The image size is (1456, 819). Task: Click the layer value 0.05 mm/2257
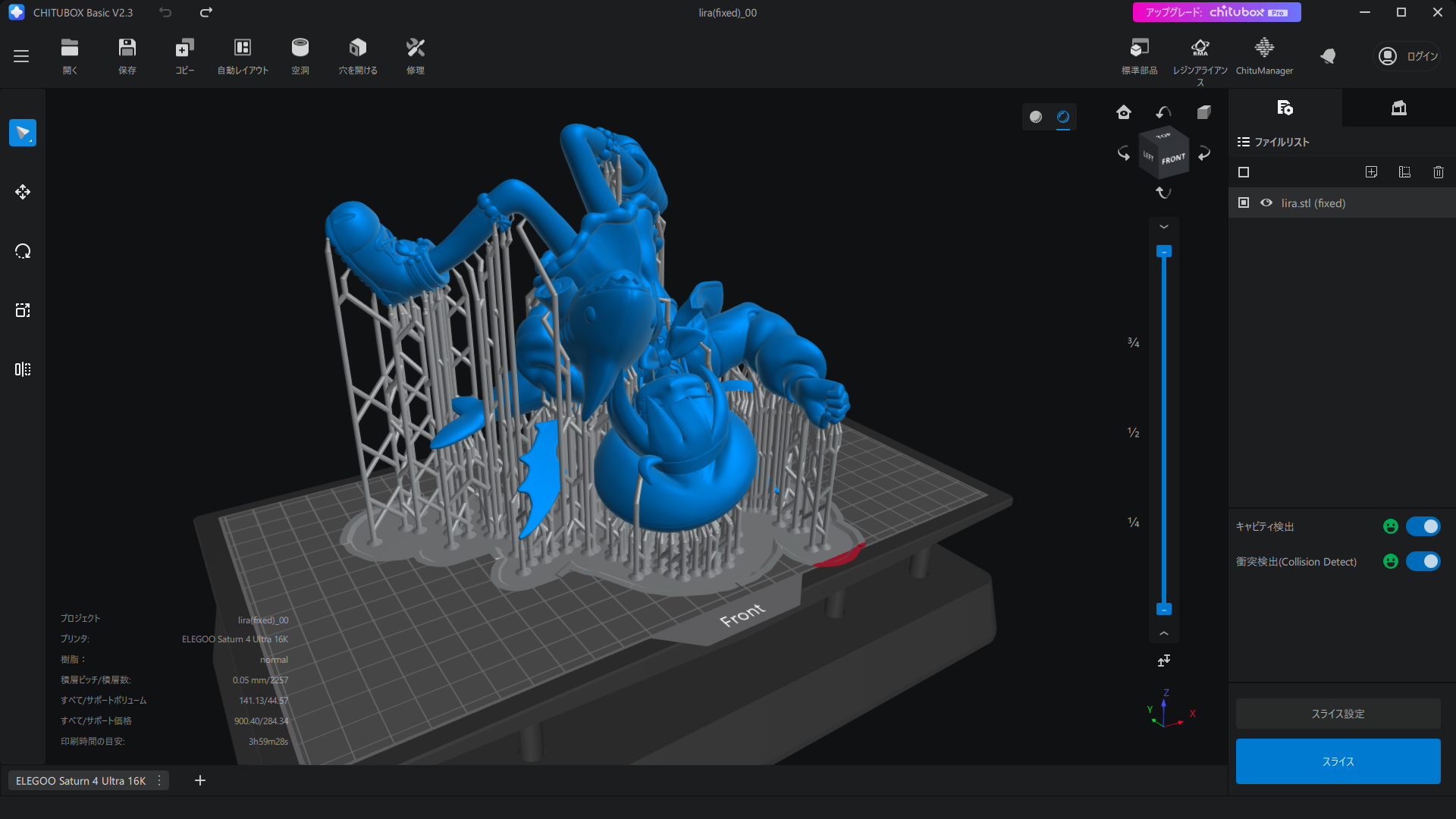click(x=260, y=680)
